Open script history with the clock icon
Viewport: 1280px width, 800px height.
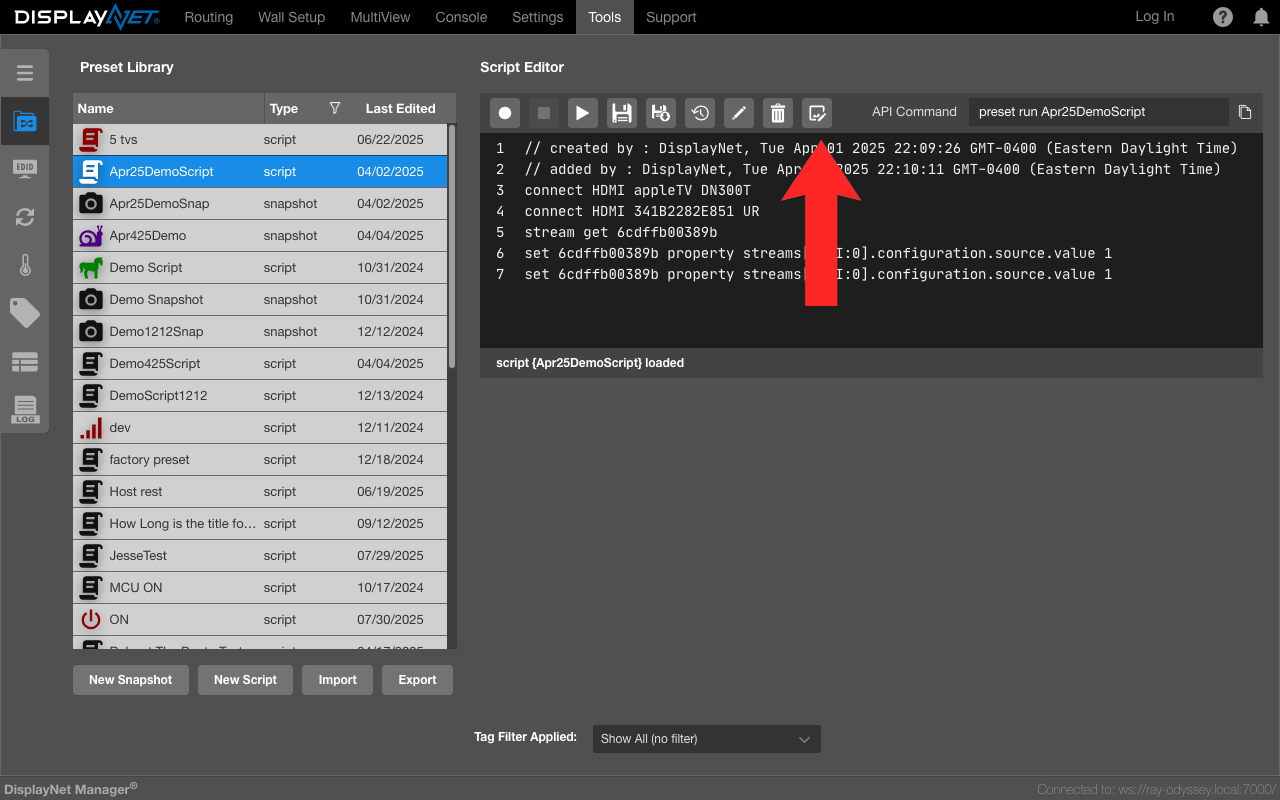(700, 113)
